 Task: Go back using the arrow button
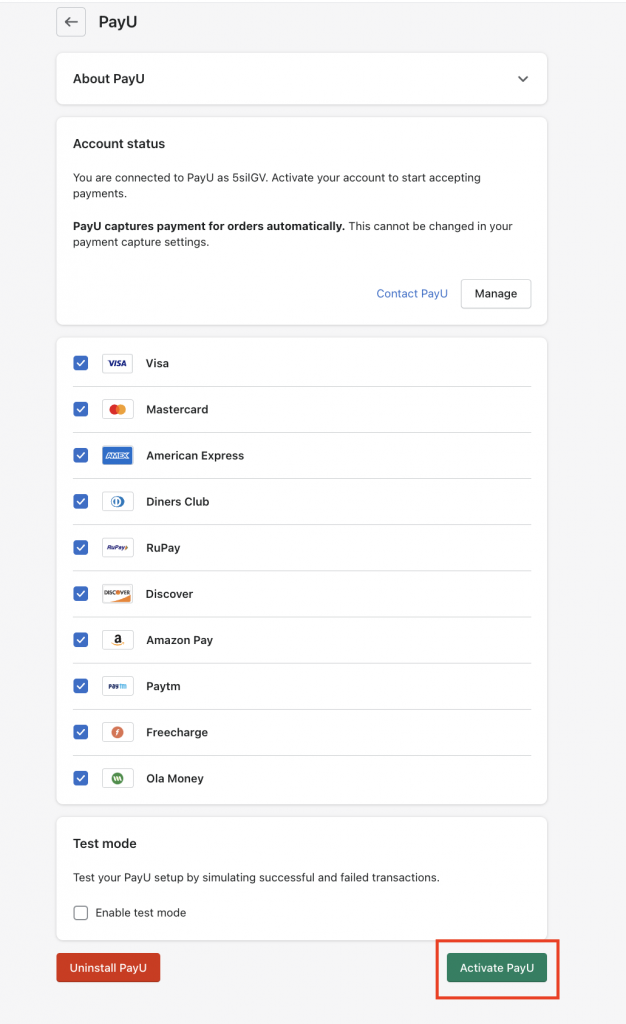(x=70, y=22)
